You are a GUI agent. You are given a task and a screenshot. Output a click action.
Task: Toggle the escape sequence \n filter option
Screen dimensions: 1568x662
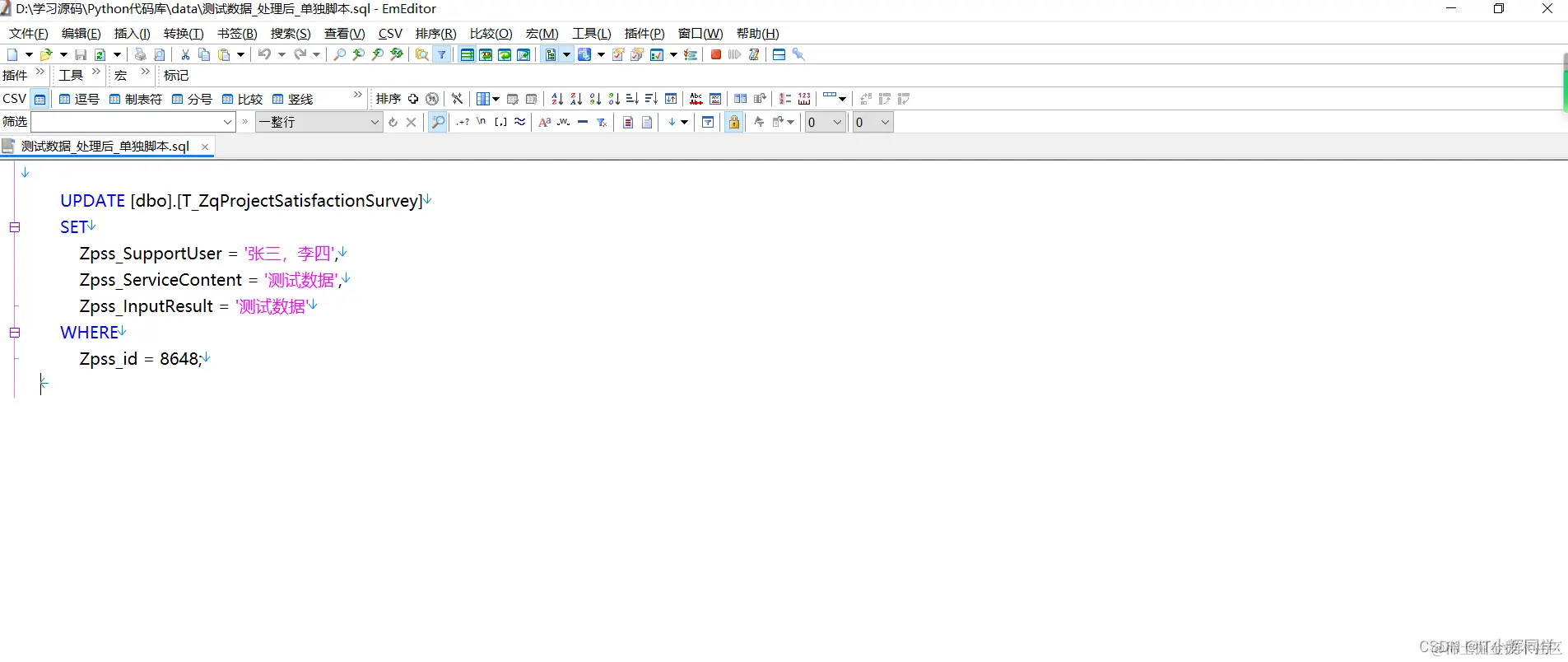(x=482, y=122)
